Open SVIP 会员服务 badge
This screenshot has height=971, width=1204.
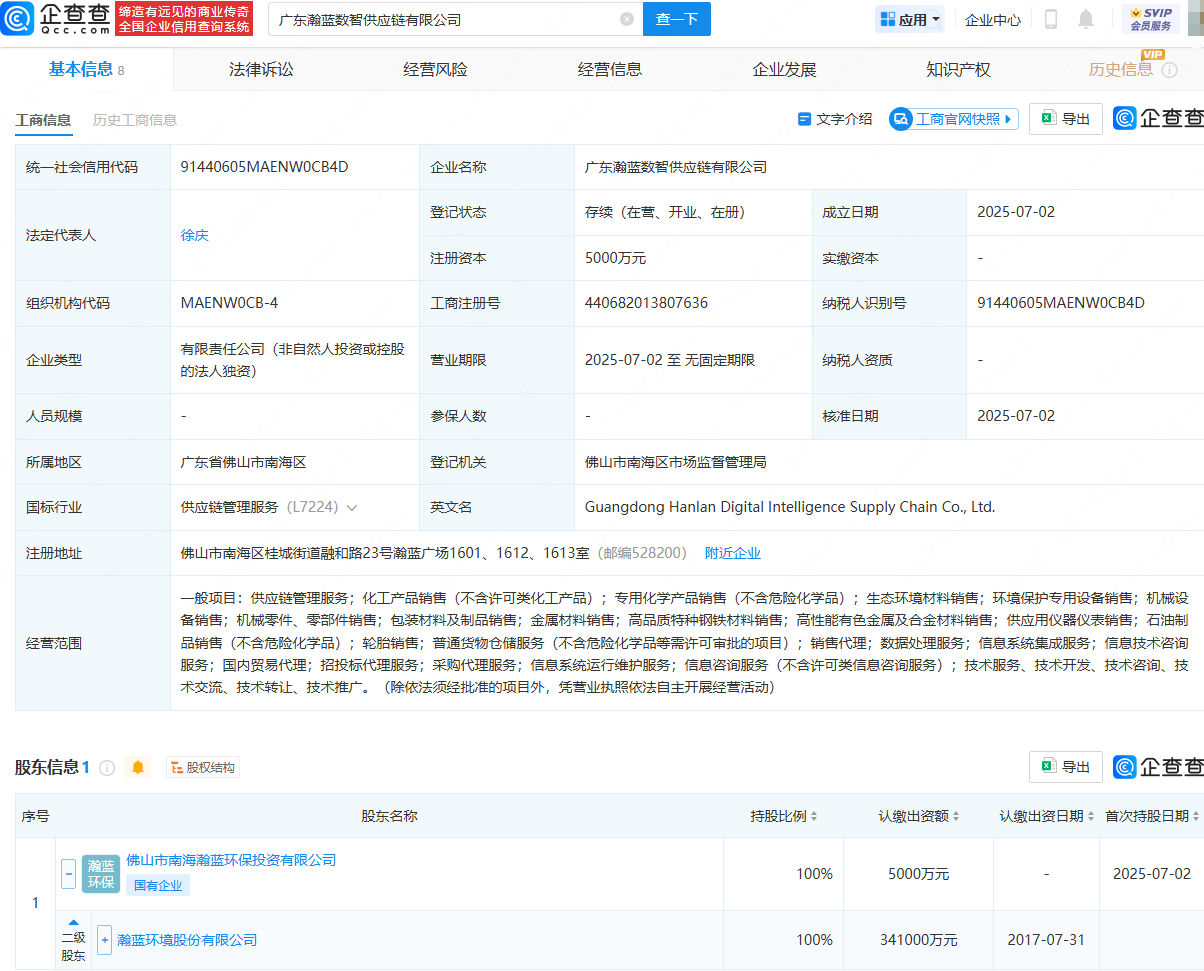coord(1151,19)
